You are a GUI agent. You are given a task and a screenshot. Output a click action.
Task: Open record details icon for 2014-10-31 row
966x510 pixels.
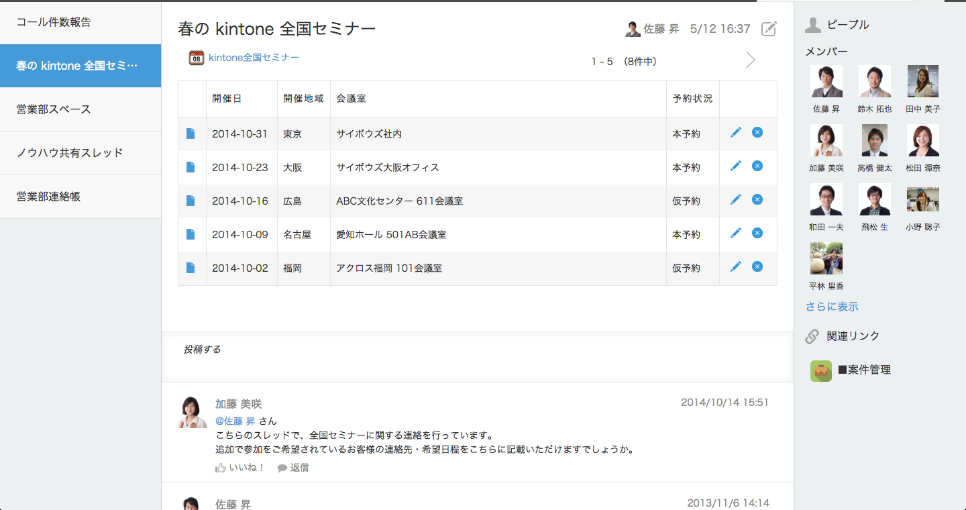[190, 134]
